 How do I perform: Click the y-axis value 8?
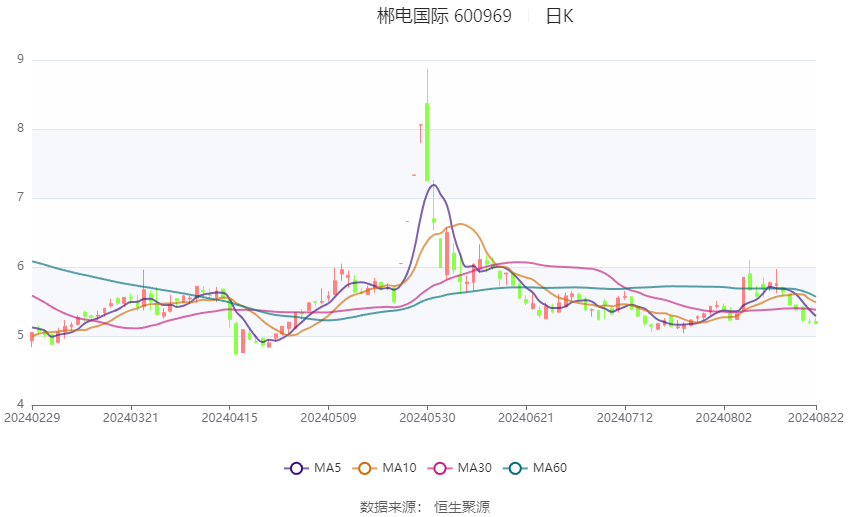21,128
